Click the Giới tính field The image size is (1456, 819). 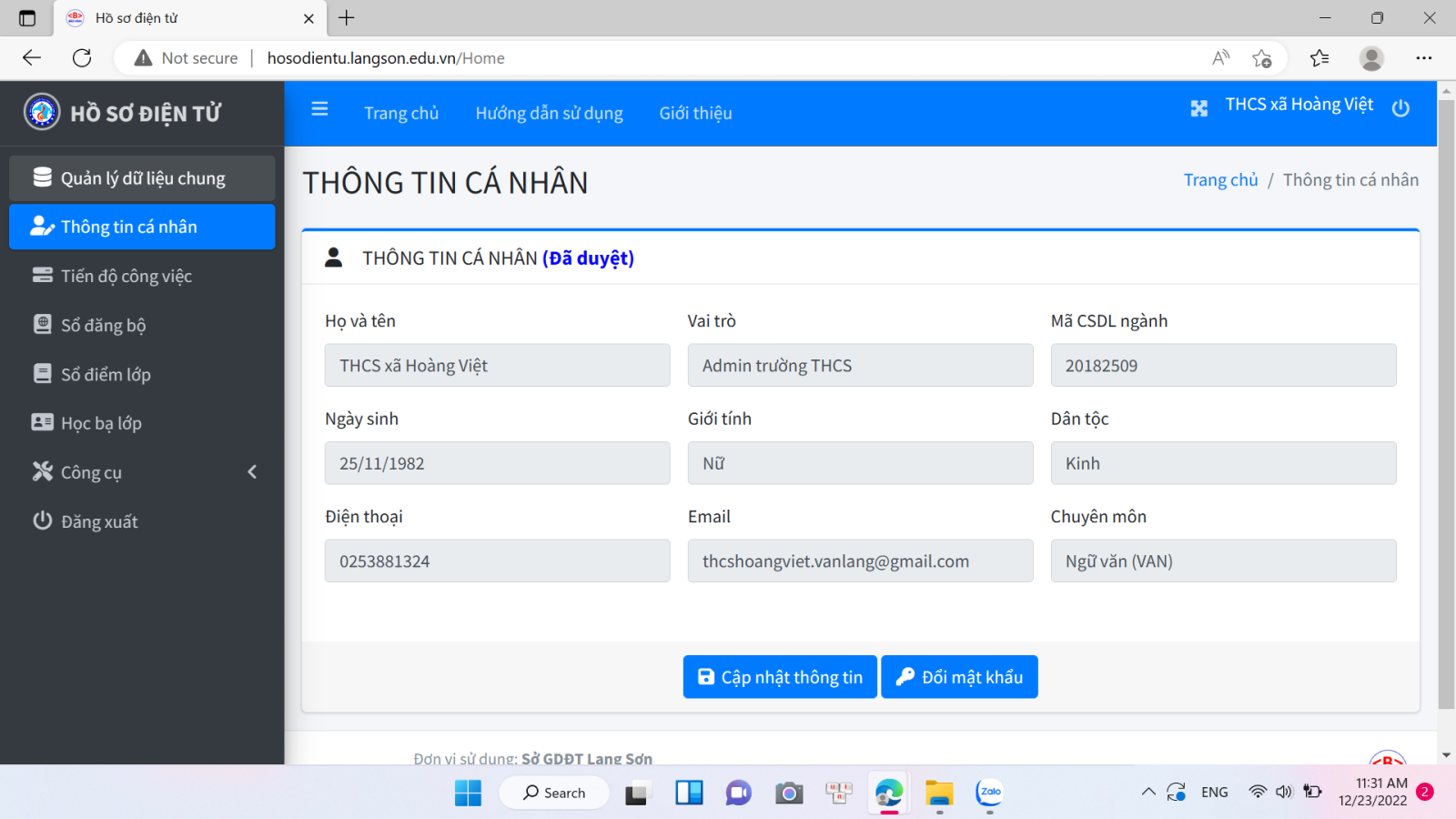[x=860, y=463]
